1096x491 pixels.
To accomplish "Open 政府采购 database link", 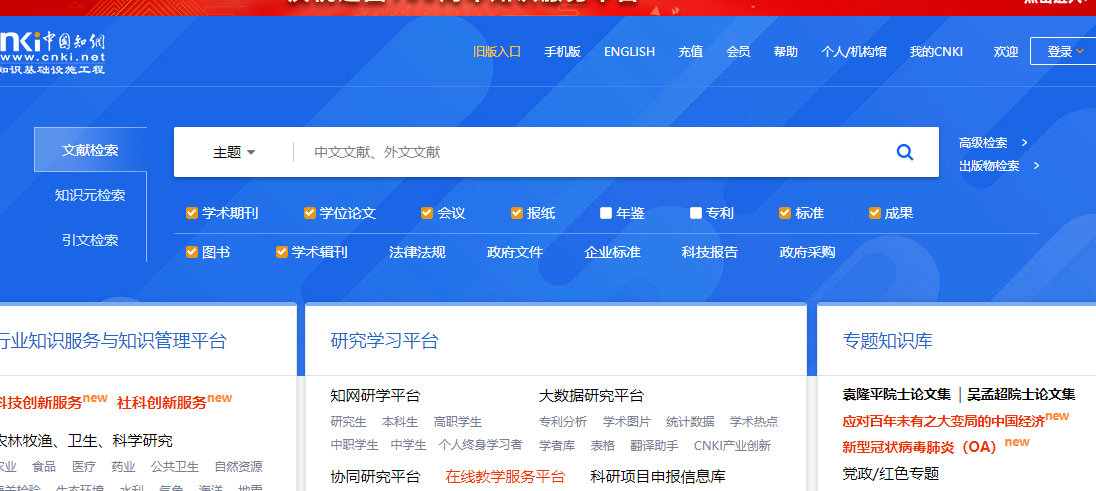I will pos(807,252).
